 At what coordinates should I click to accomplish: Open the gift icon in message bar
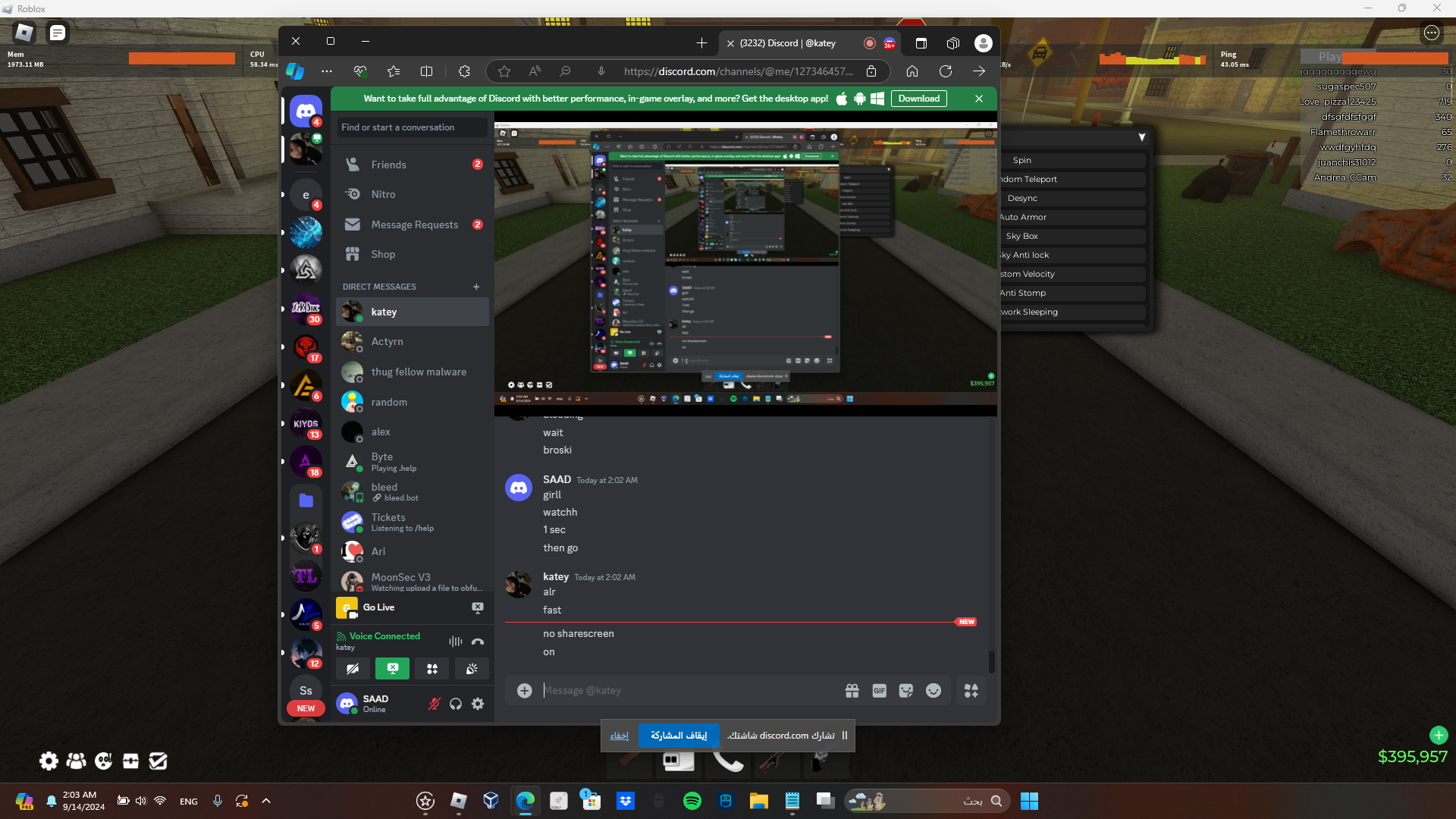852,690
